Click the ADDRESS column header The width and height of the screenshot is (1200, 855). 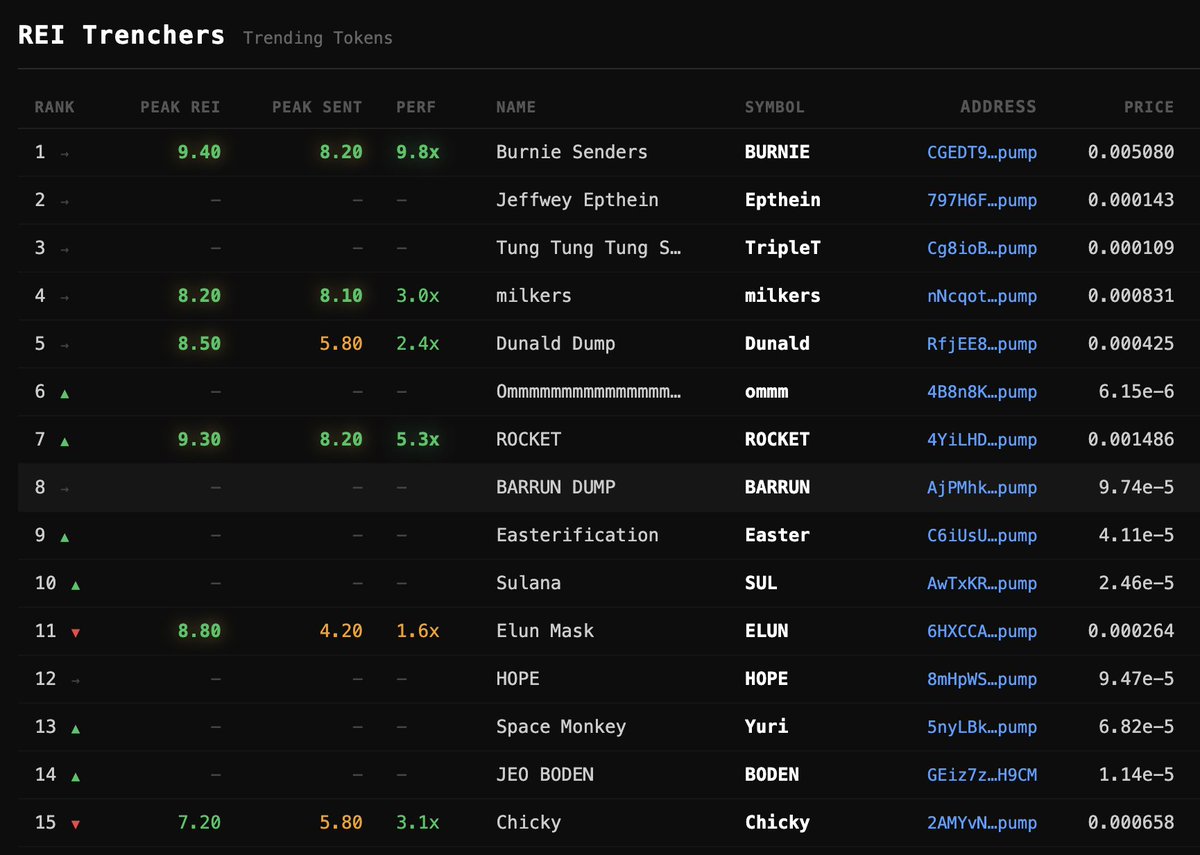pos(998,107)
